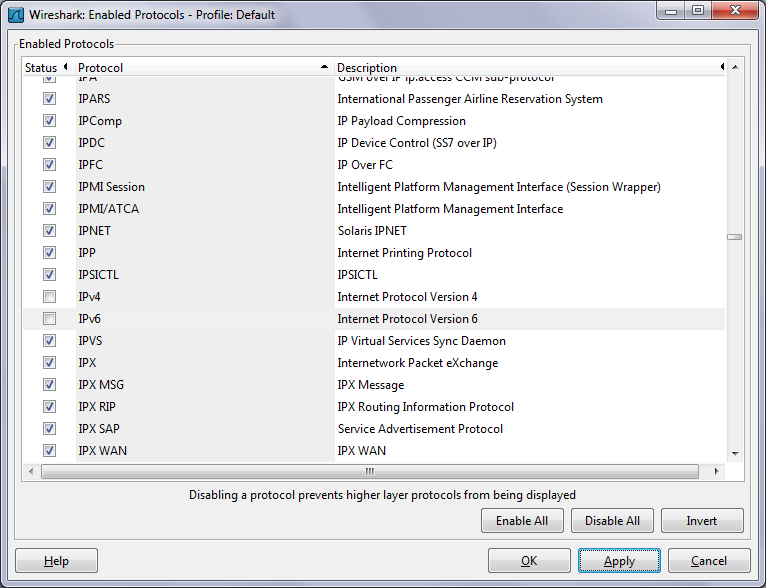Toggle the IPARS protocol checkbox

[x=49, y=99]
